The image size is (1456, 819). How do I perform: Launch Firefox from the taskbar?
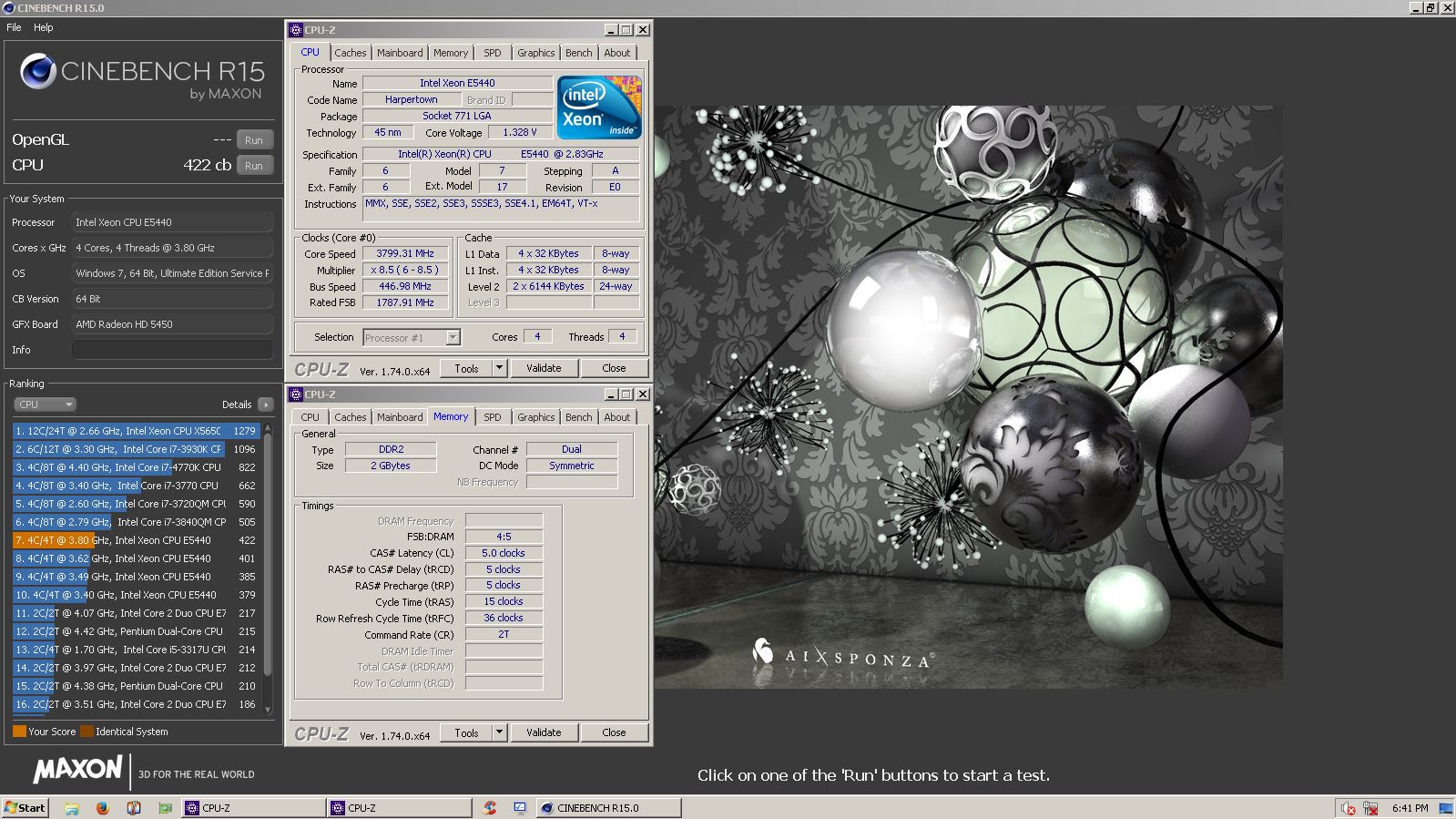102,808
